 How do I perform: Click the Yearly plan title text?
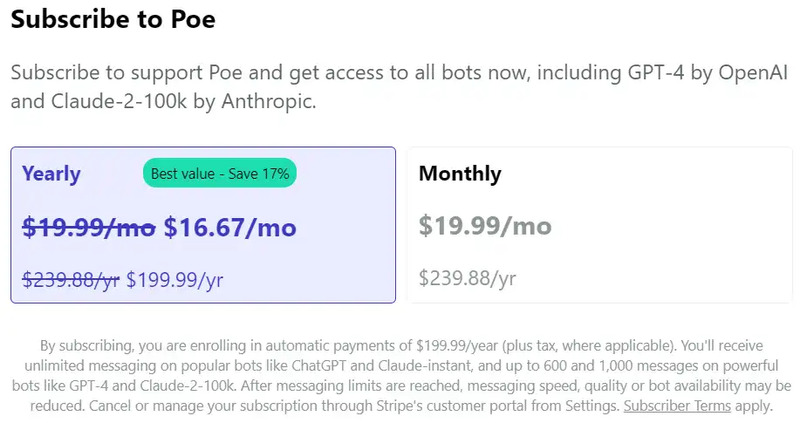[51, 174]
